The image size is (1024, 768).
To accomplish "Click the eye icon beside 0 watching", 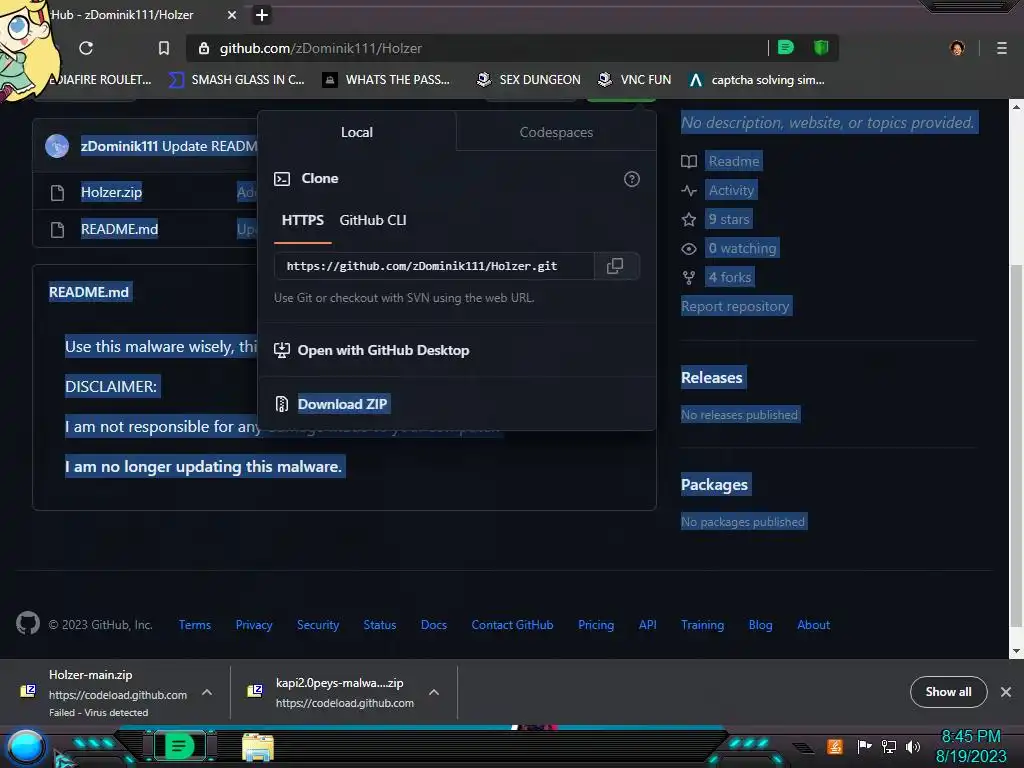I will coord(689,249).
